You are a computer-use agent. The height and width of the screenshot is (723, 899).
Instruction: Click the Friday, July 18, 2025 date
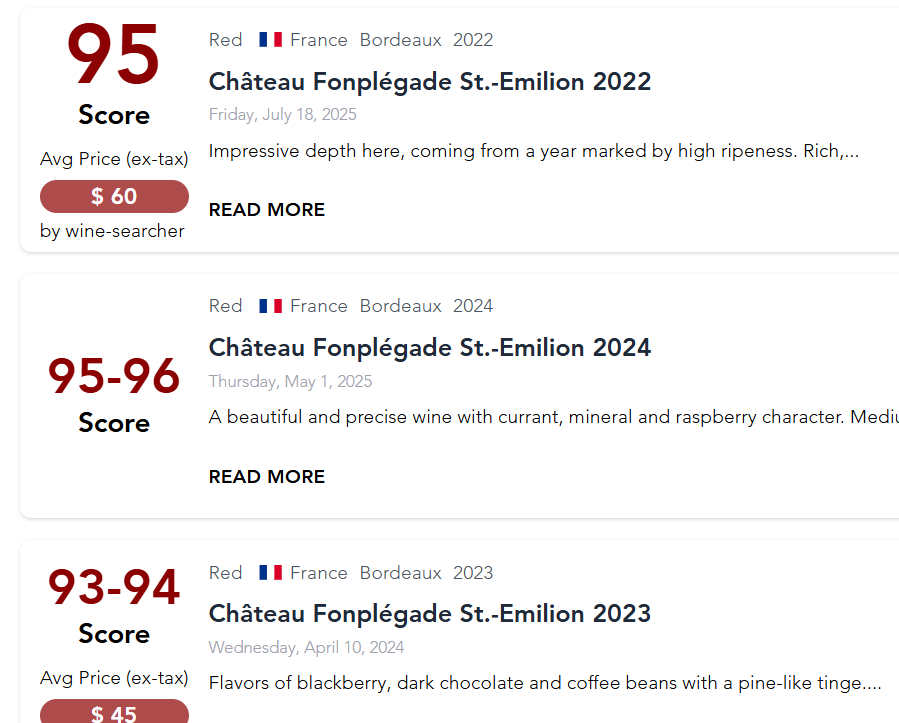coord(283,115)
